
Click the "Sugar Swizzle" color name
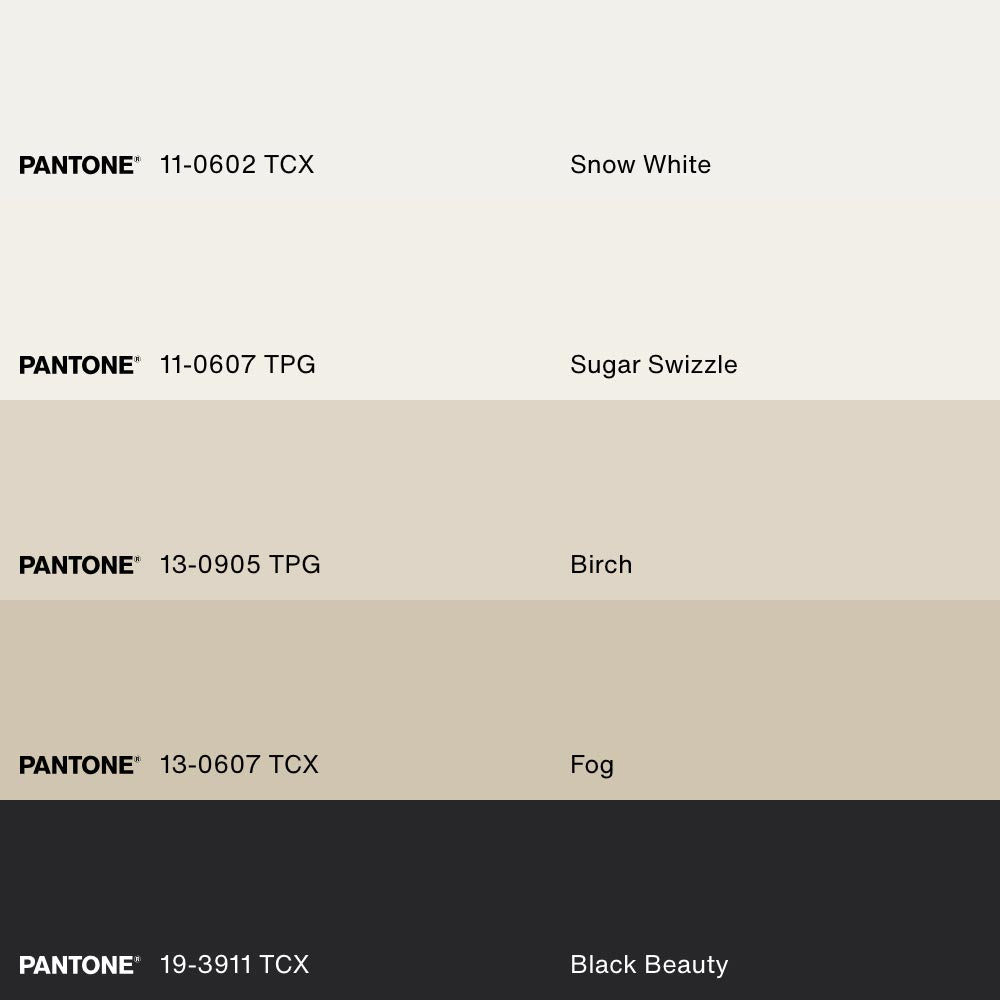[653, 365]
